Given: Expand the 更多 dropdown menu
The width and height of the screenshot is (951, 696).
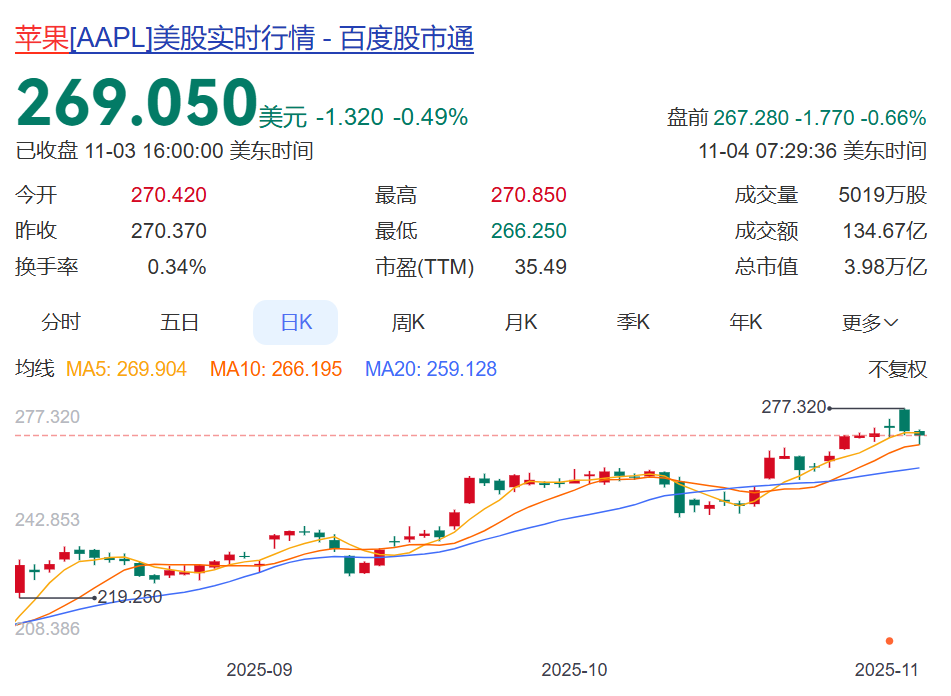Looking at the screenshot, I should [870, 323].
